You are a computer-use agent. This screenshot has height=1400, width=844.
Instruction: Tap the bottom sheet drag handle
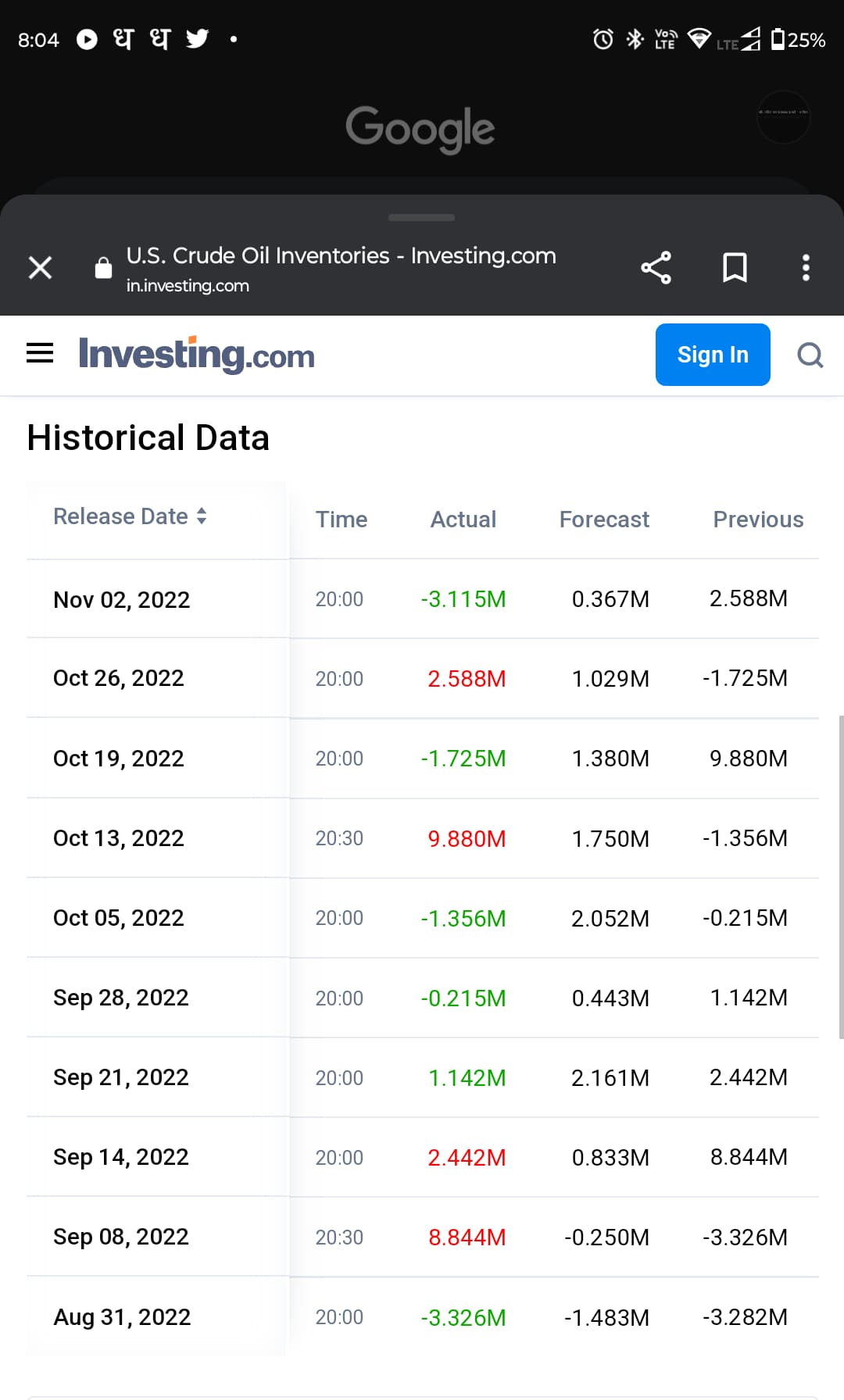click(421, 217)
